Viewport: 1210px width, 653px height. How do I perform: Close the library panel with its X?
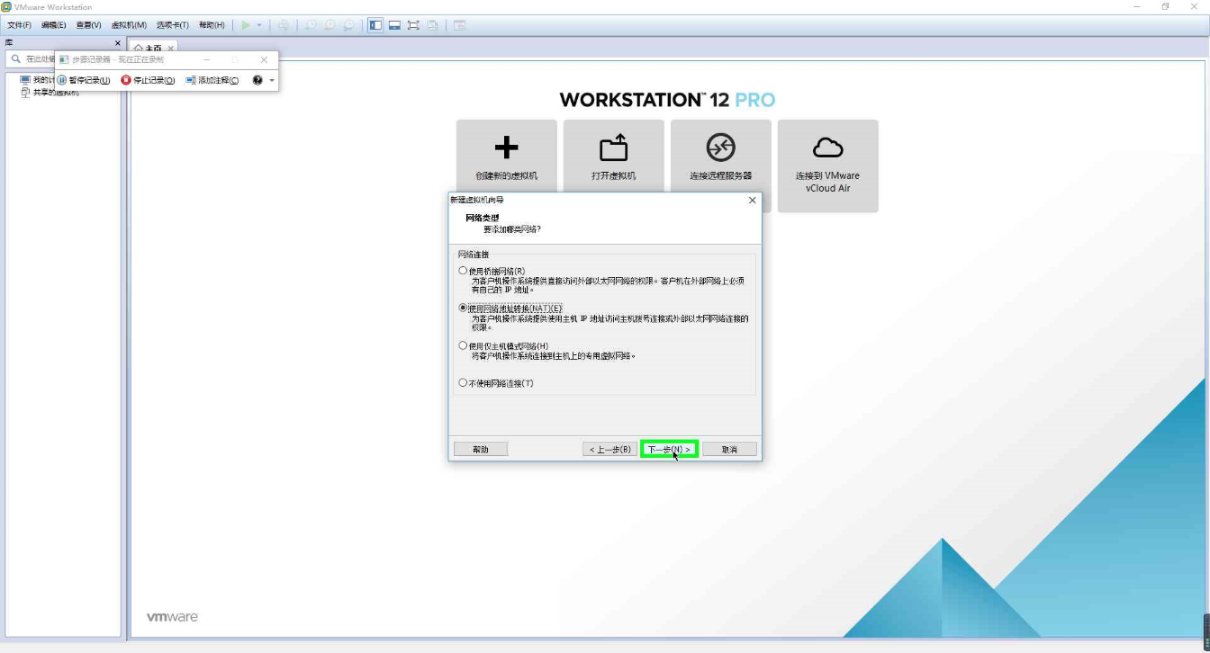tap(117, 44)
